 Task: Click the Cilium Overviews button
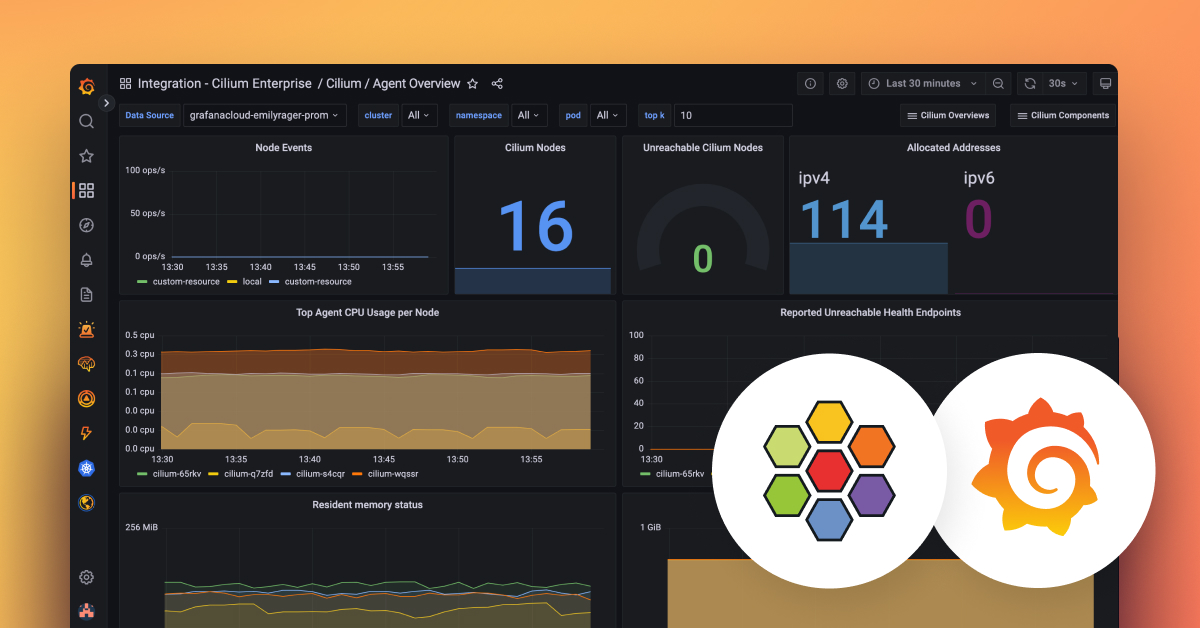947,115
